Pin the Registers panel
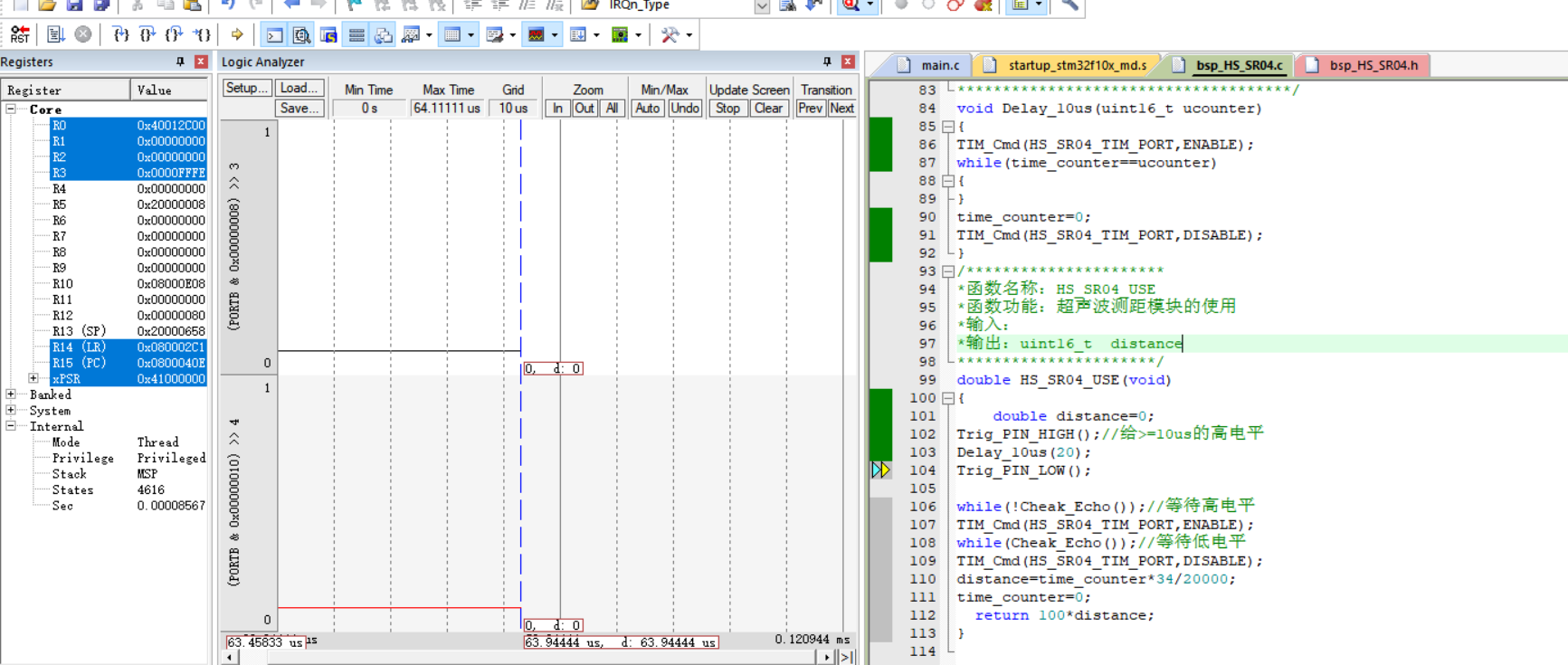 click(180, 62)
